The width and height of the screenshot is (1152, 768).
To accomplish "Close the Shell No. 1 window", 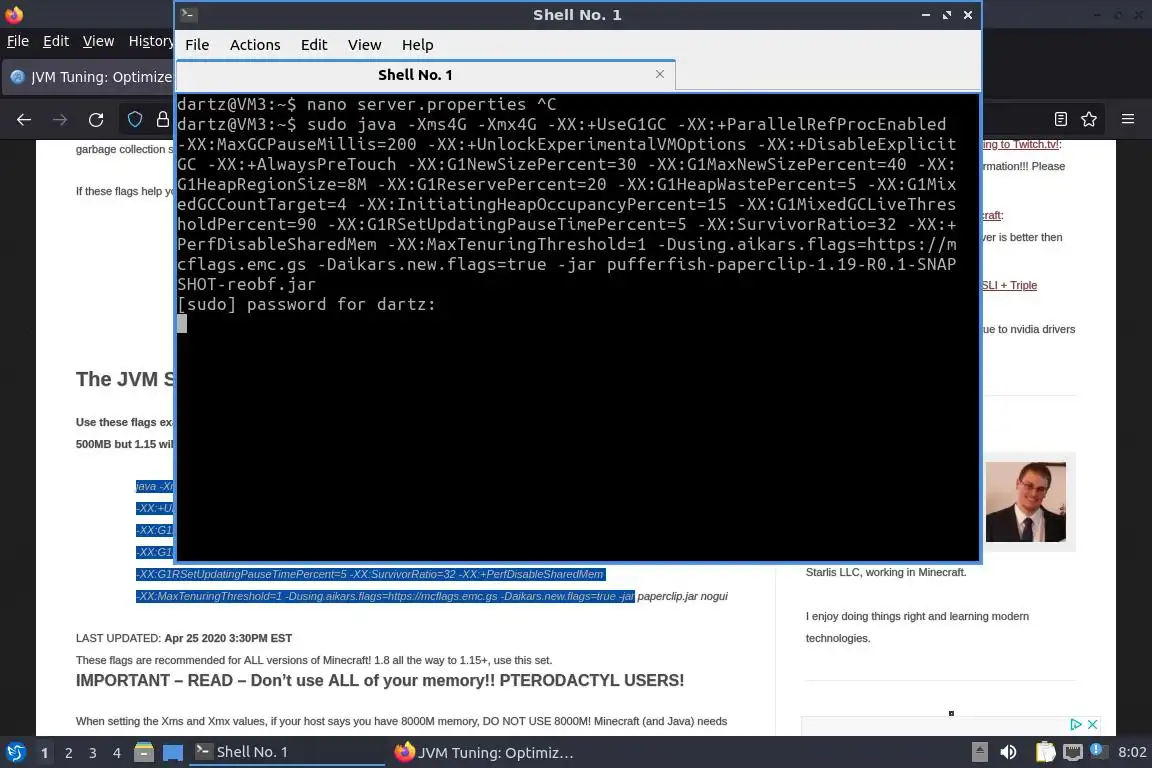I will [x=968, y=15].
